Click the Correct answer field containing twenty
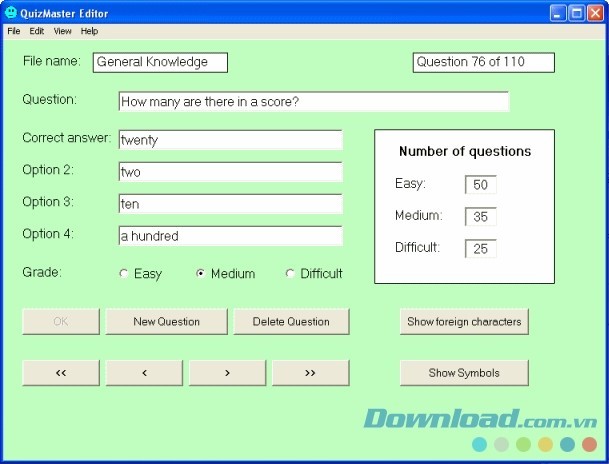The image size is (609, 464). [230, 140]
